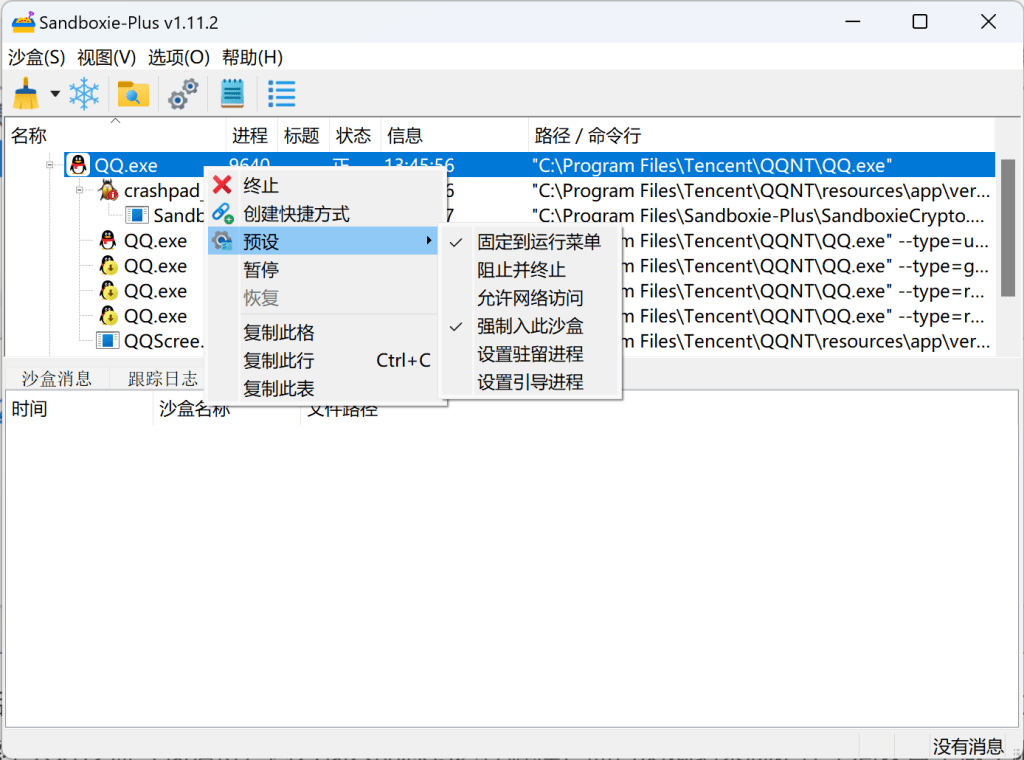The width and height of the screenshot is (1024, 760).
Task: Click the process list vertical scrollbar
Action: [1008, 228]
